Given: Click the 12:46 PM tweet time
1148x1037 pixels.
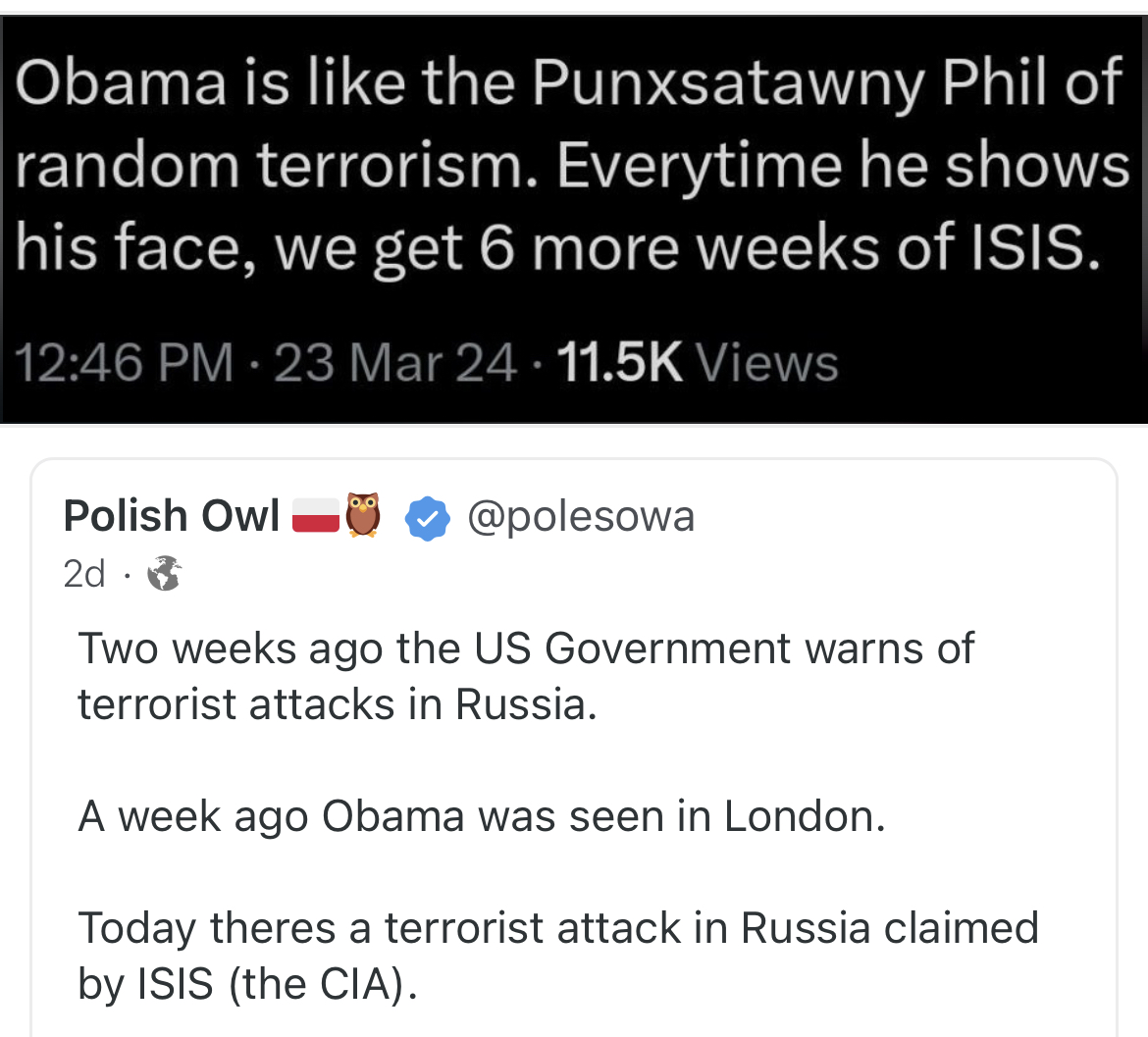Looking at the screenshot, I should pyautogui.click(x=125, y=363).
